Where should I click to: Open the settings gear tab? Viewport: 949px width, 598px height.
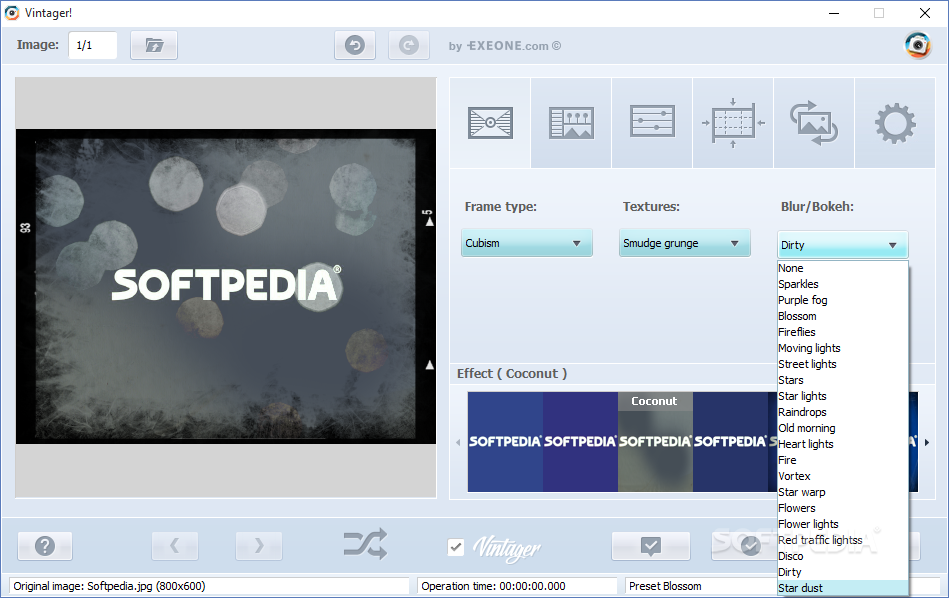895,123
